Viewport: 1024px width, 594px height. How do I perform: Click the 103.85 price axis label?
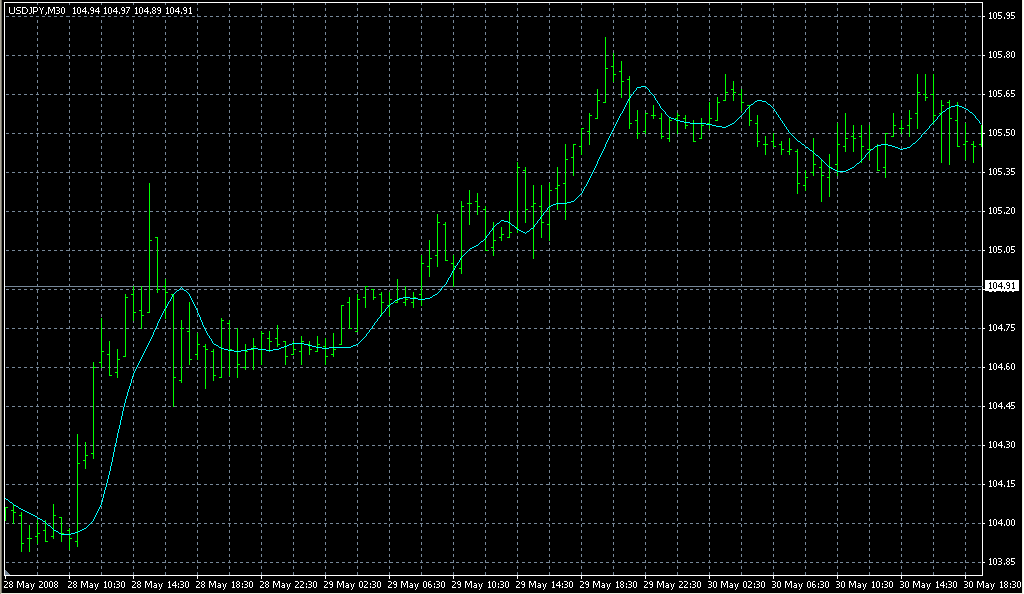(1001, 561)
